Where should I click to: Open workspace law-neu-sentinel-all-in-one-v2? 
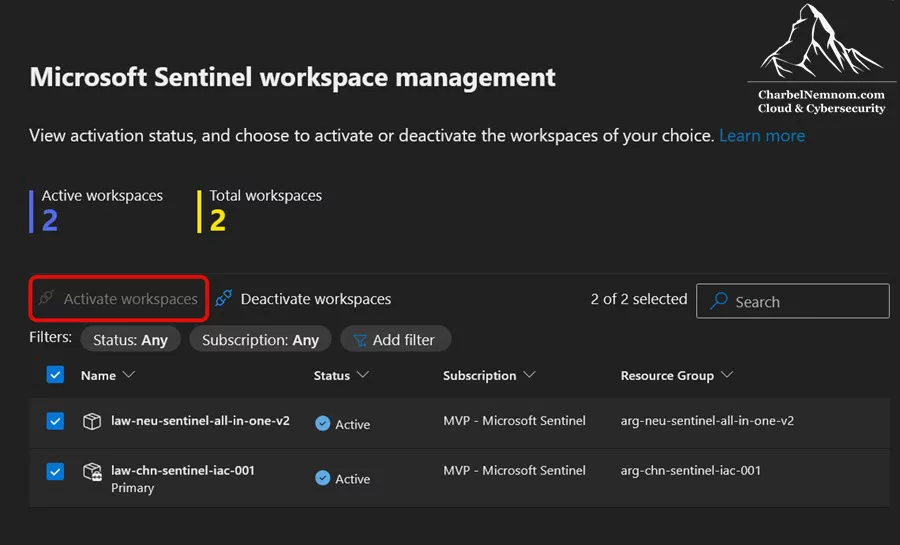tap(200, 421)
